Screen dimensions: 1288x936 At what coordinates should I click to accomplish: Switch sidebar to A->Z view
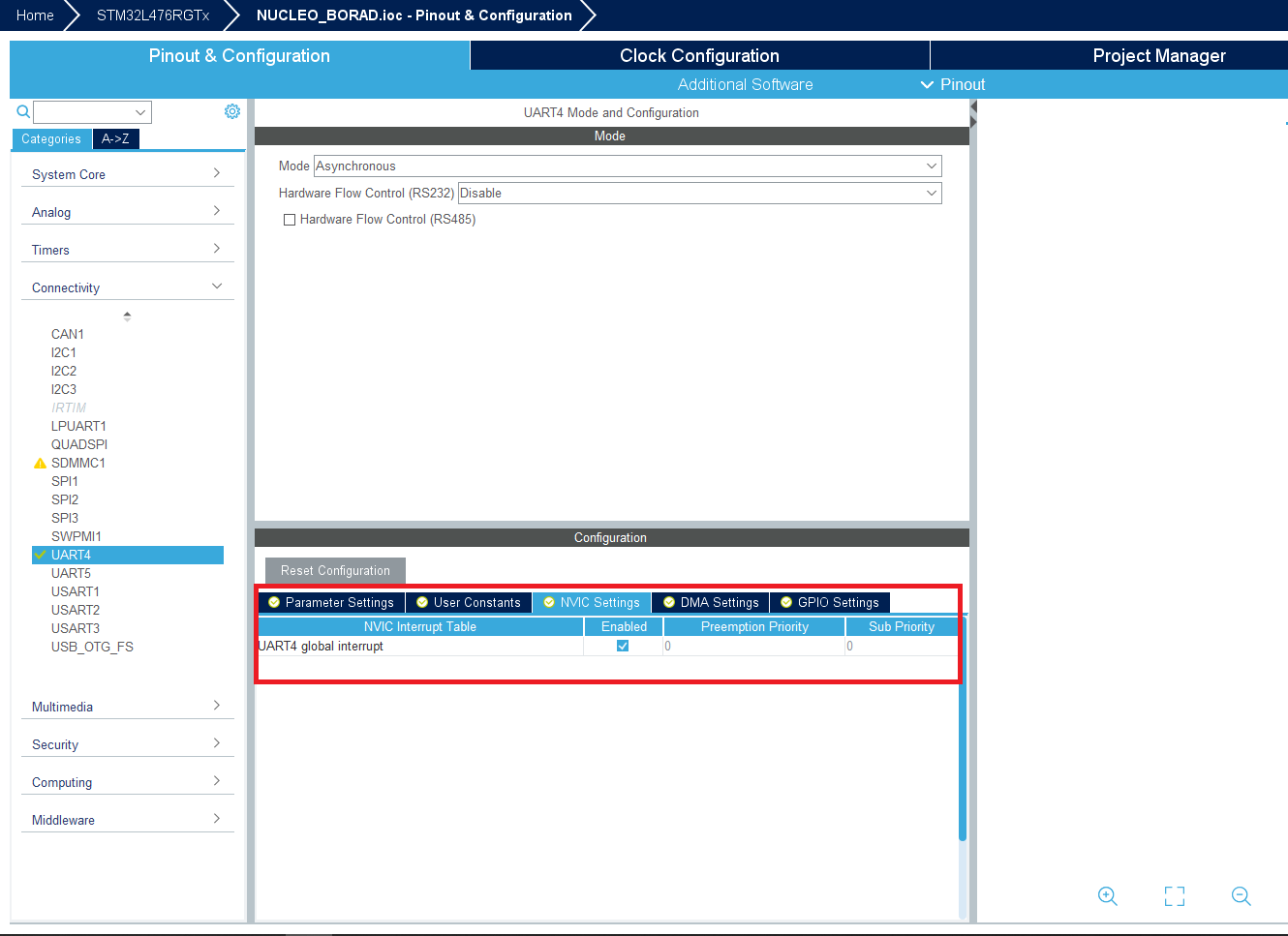pos(115,138)
